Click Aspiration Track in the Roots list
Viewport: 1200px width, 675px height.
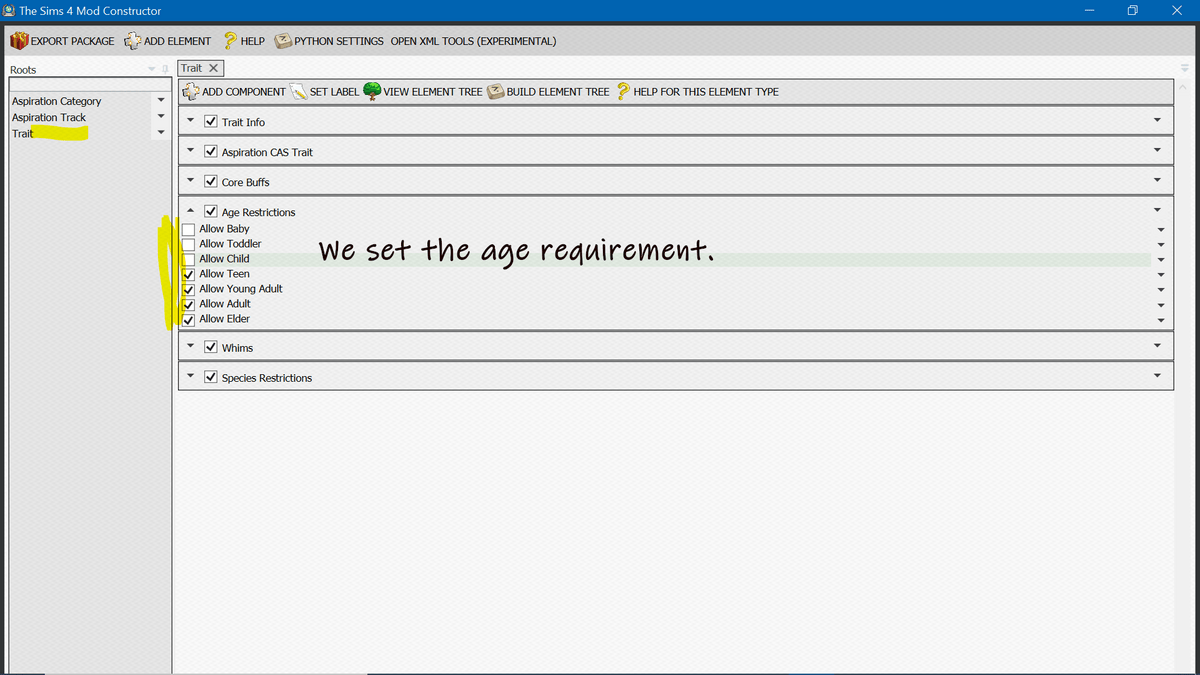(48, 117)
